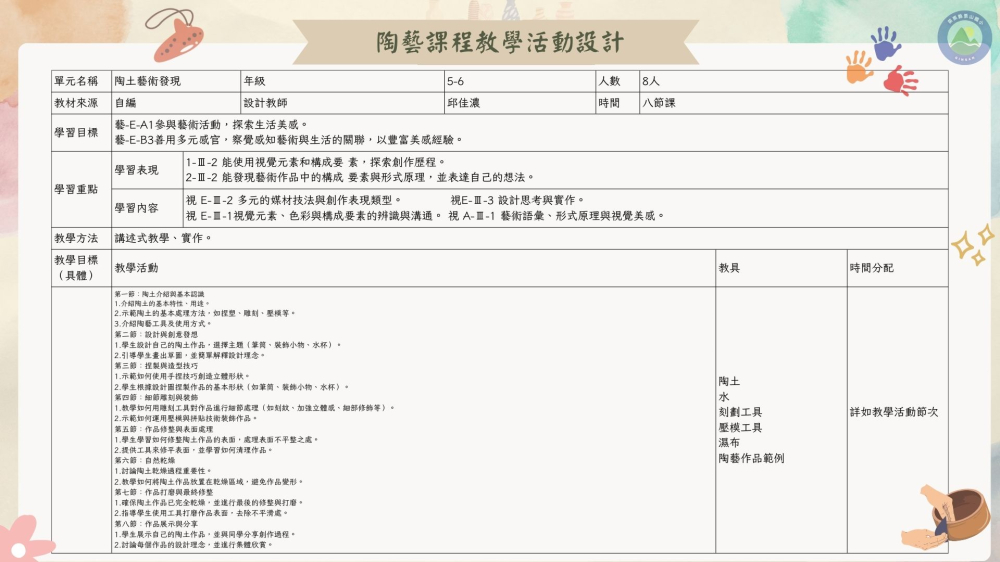Select the '自編' cell
This screenshot has height=562, width=1000.
[175, 103]
